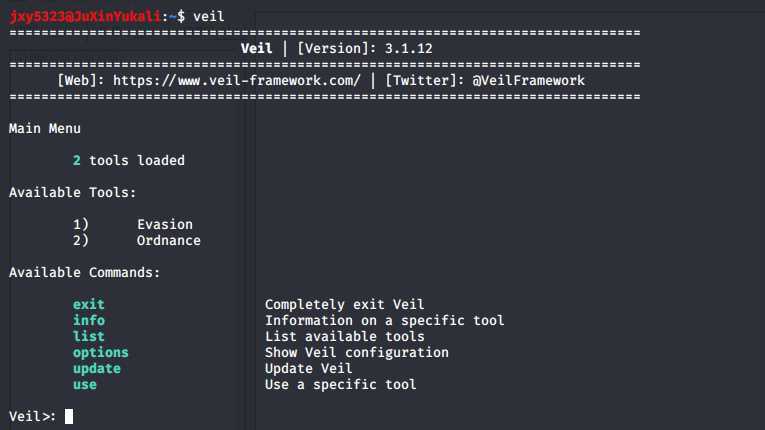Click the Available Commands heading
The height and width of the screenshot is (430, 765).
(84, 272)
